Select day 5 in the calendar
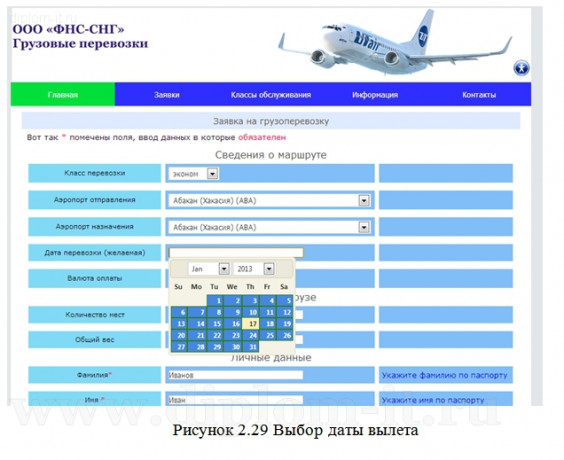Image resolution: width=564 pixels, height=460 pixels. coord(285,301)
